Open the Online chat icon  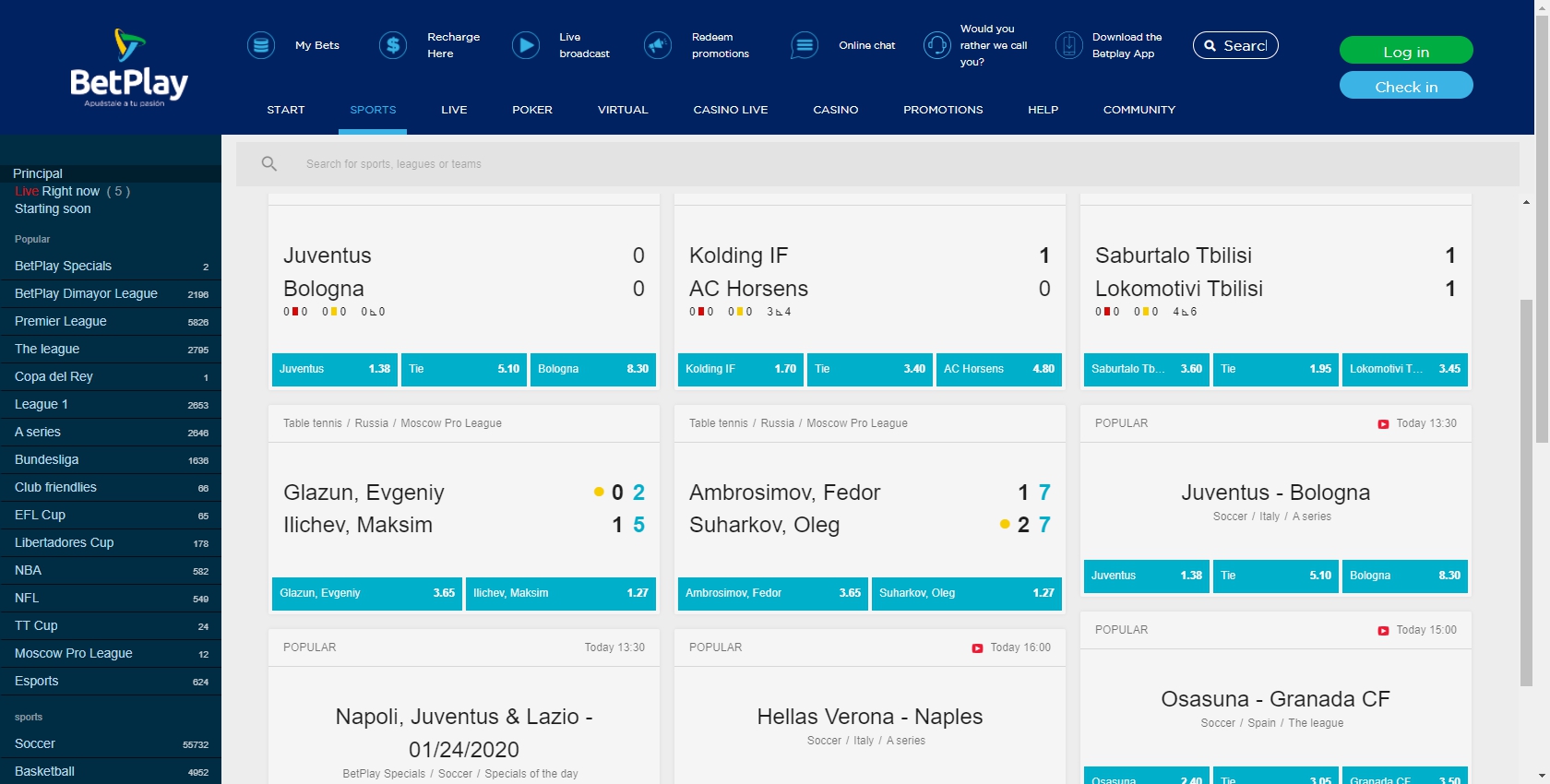[x=805, y=44]
